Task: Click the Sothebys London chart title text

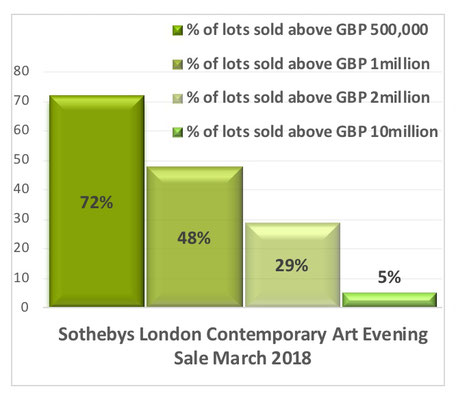Action: point(243,346)
